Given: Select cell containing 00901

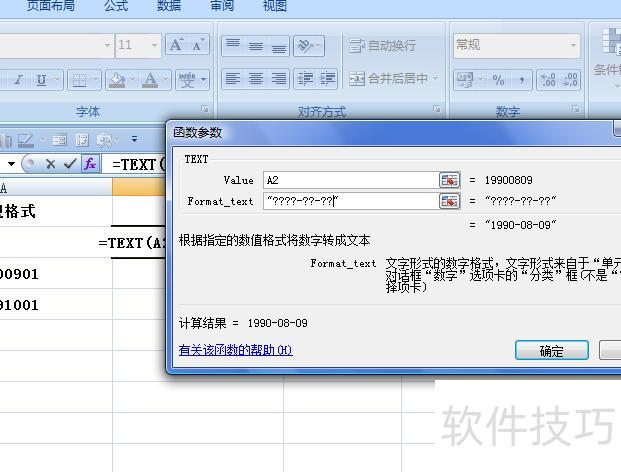Looking at the screenshot, I should point(55,274).
